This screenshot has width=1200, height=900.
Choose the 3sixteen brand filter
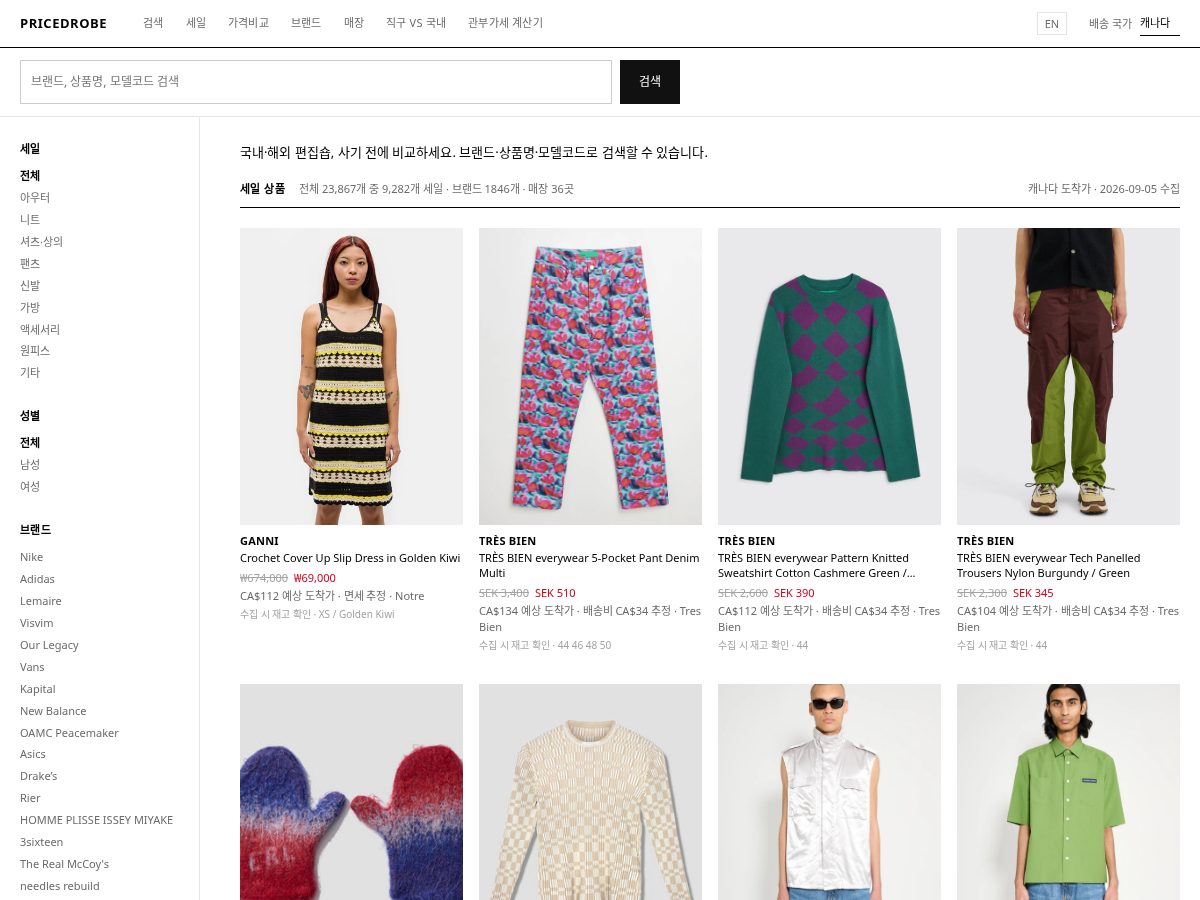(x=41, y=842)
